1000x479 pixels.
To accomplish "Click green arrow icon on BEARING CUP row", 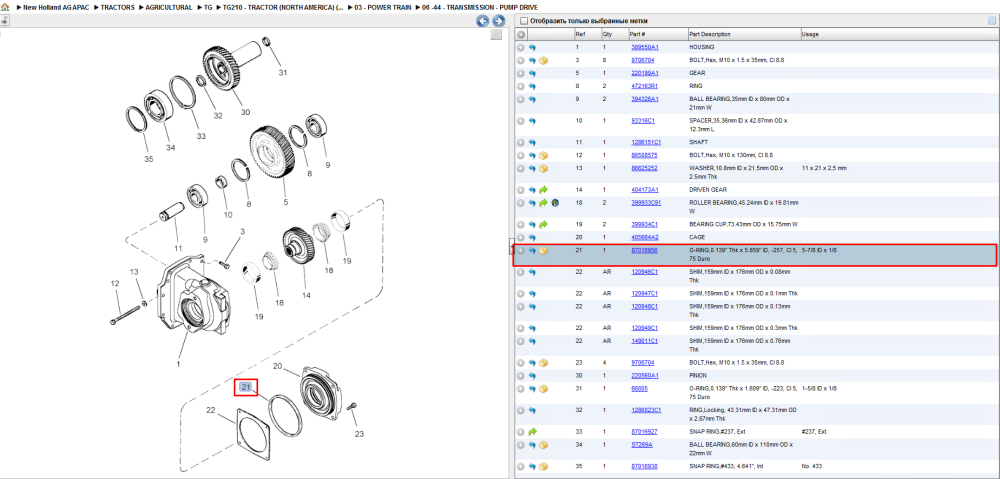I will point(543,225).
